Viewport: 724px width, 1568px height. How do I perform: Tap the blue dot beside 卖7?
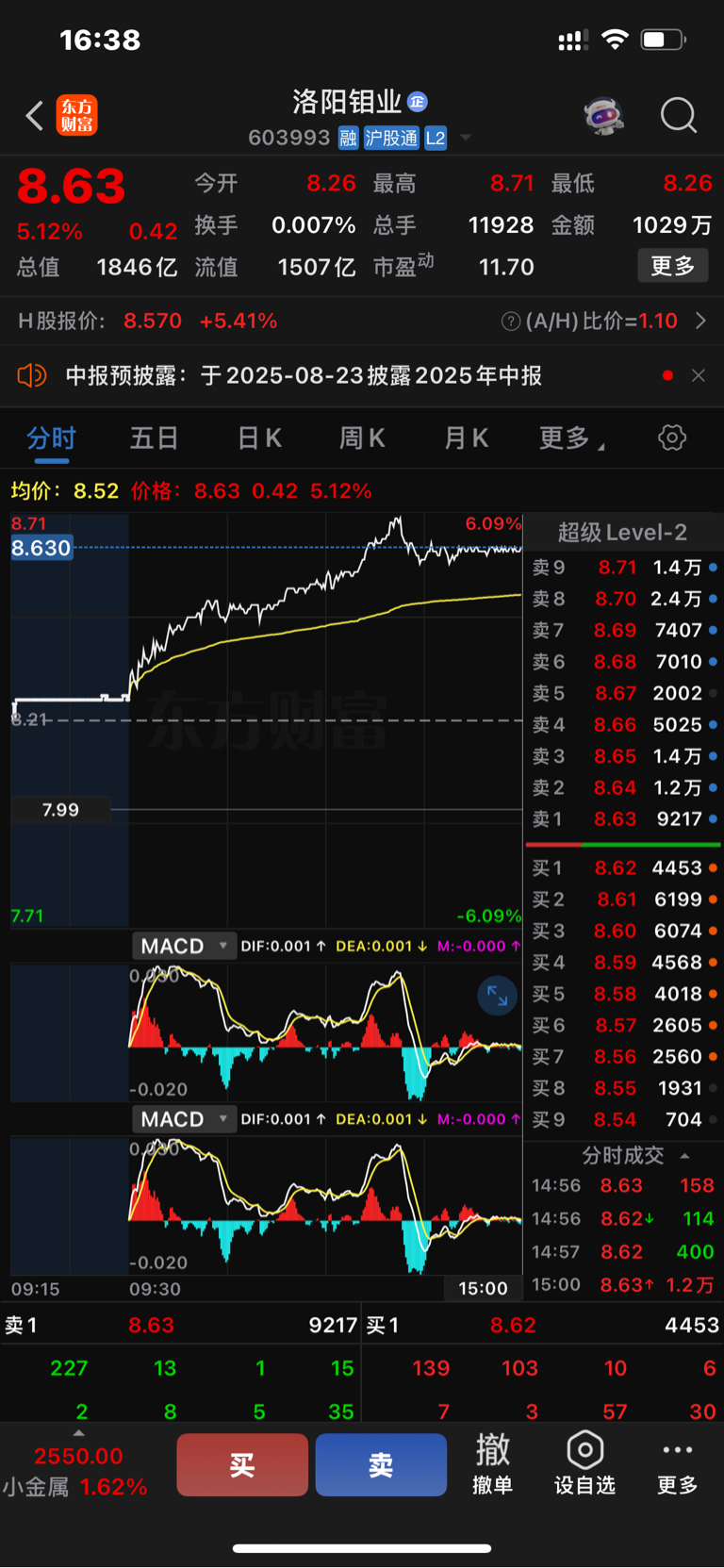[713, 630]
